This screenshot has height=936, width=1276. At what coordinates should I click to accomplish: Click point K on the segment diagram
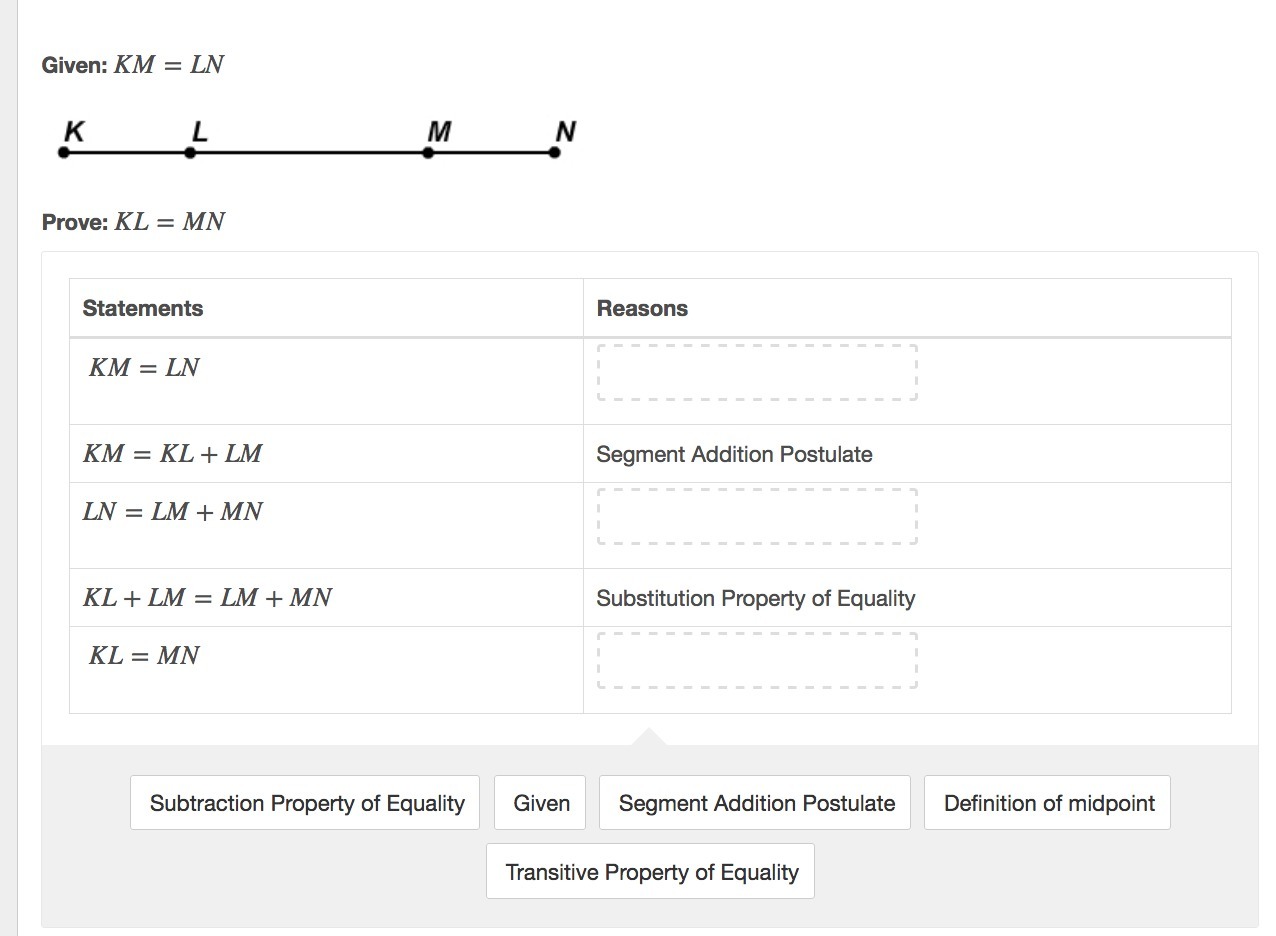(64, 153)
